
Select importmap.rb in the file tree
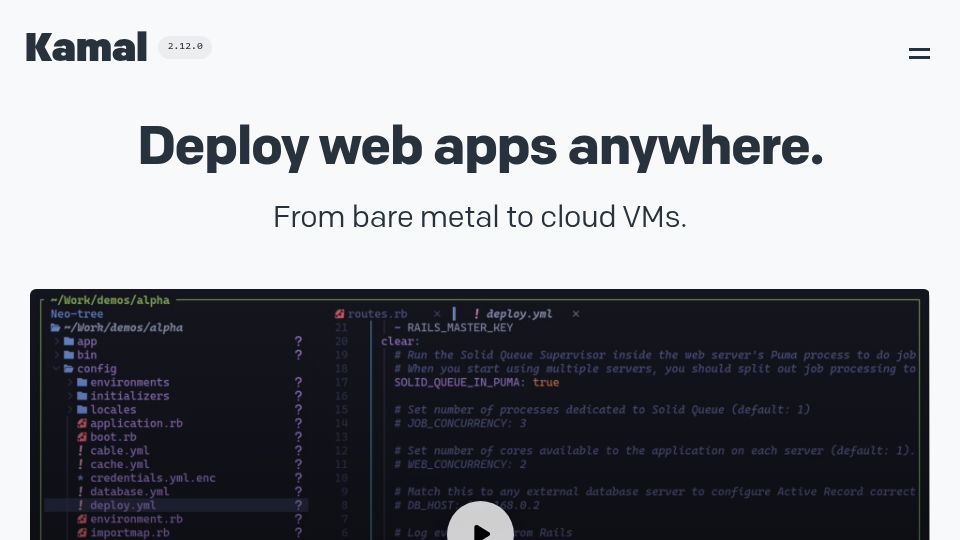130,533
